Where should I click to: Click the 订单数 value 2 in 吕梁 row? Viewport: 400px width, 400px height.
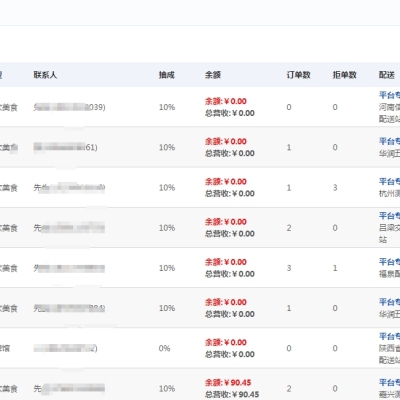289,228
